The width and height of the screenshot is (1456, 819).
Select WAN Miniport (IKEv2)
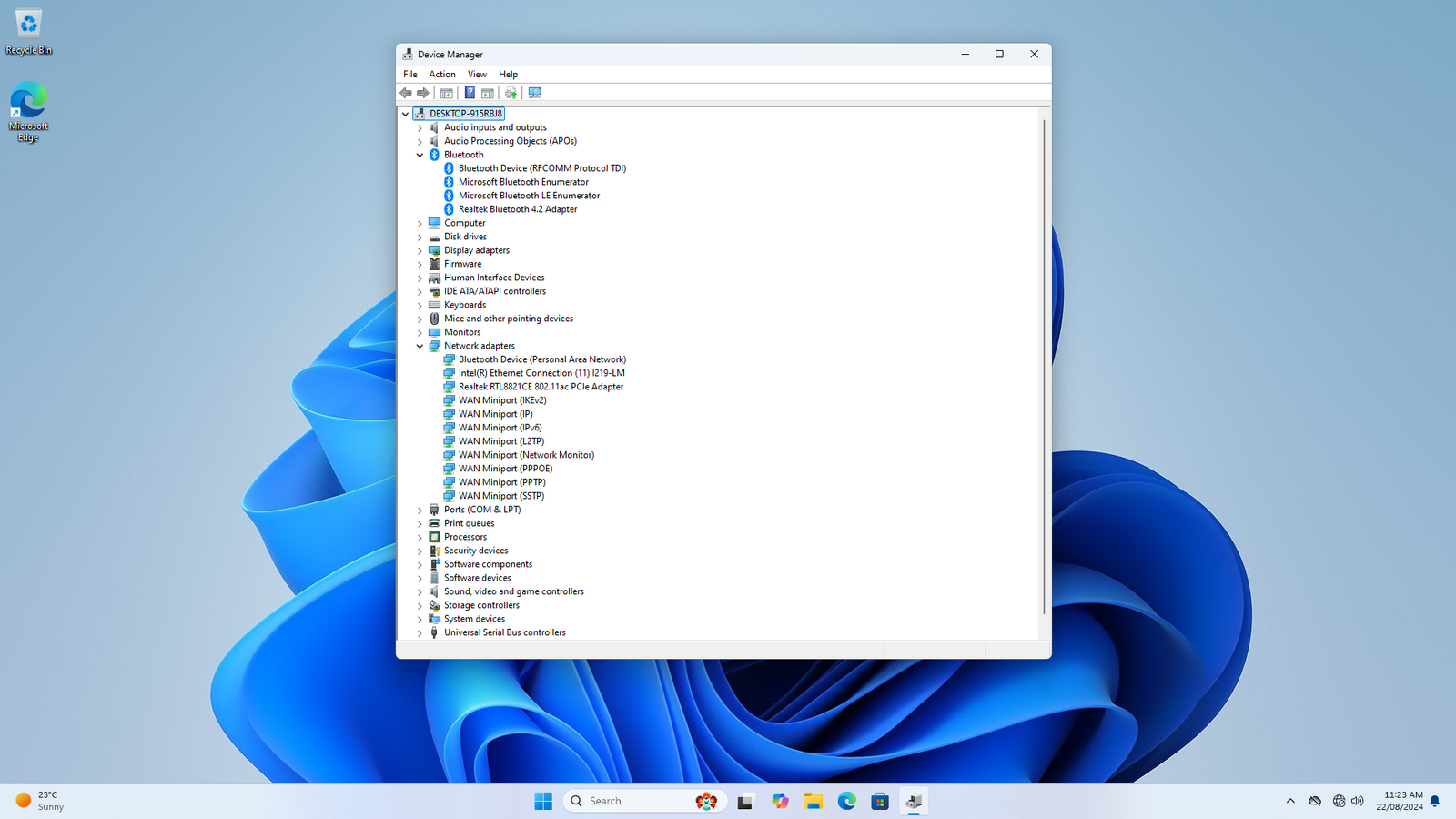pos(502,400)
